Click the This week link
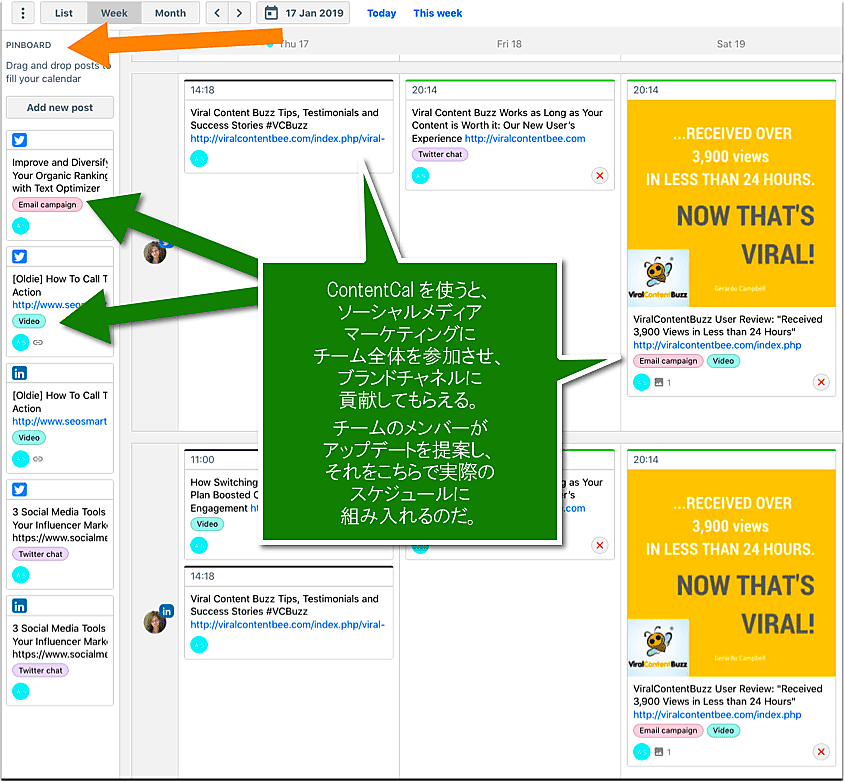The height and width of the screenshot is (782, 844). (437, 13)
